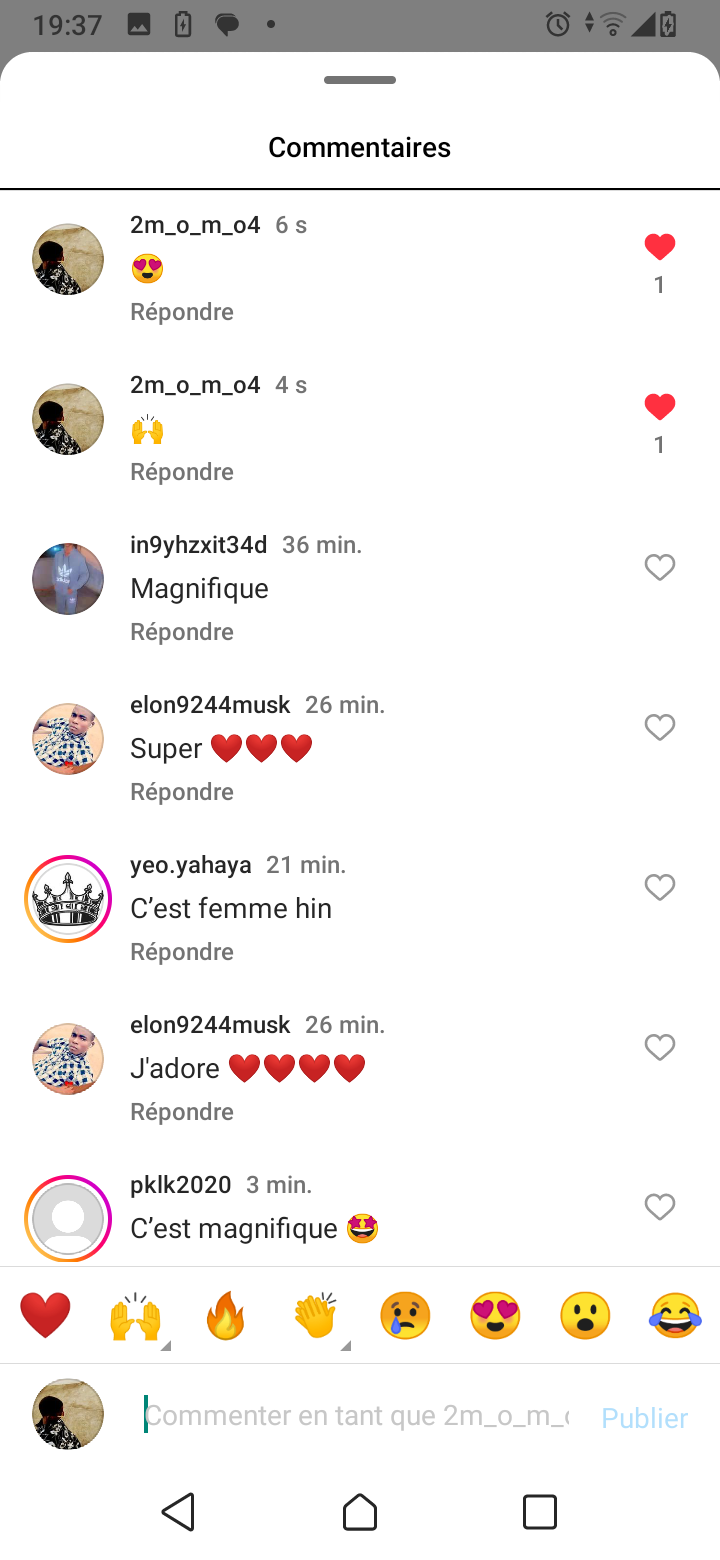
Task: Go to Android home button
Action: pyautogui.click(x=360, y=1512)
